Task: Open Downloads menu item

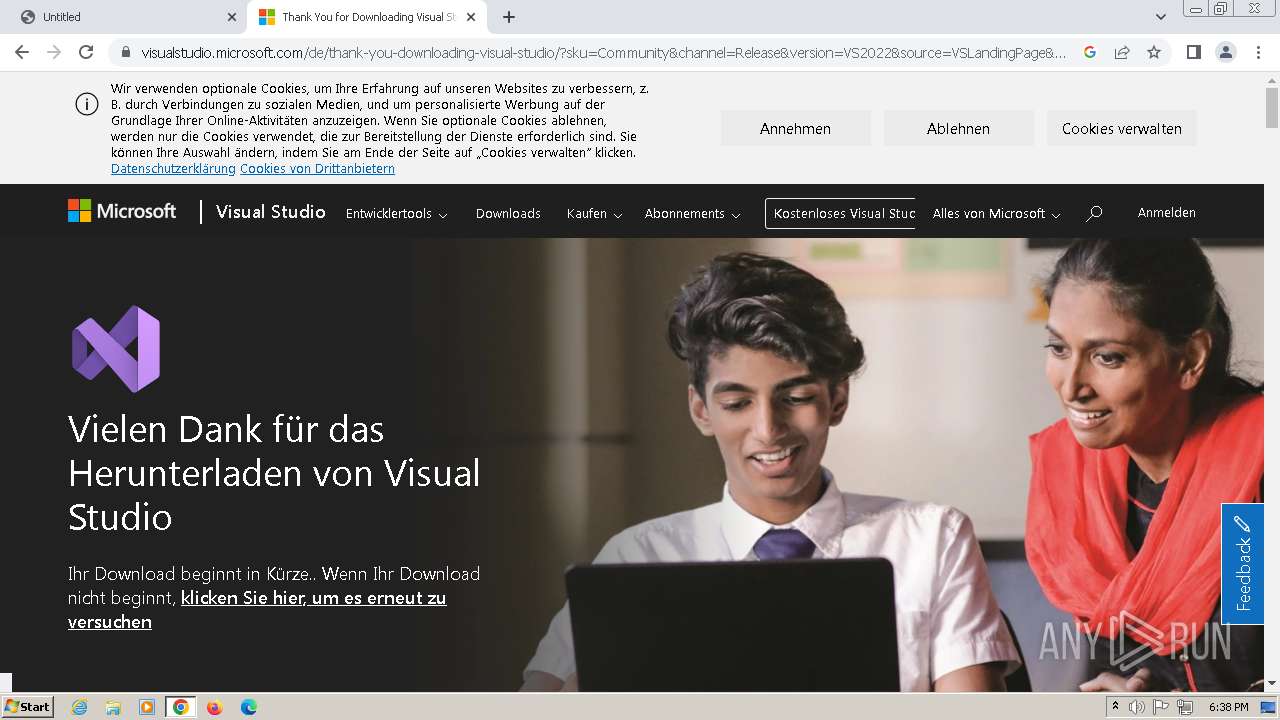Action: click(x=508, y=214)
